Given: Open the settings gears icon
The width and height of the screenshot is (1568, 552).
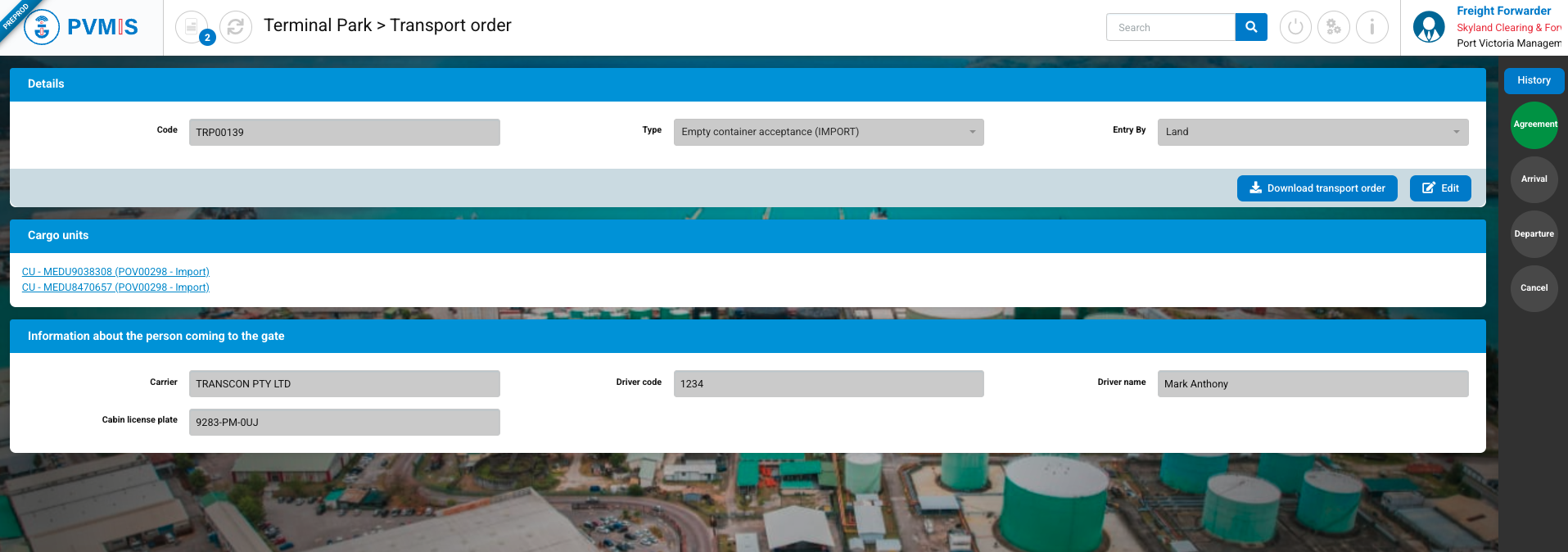Looking at the screenshot, I should click(x=1334, y=27).
